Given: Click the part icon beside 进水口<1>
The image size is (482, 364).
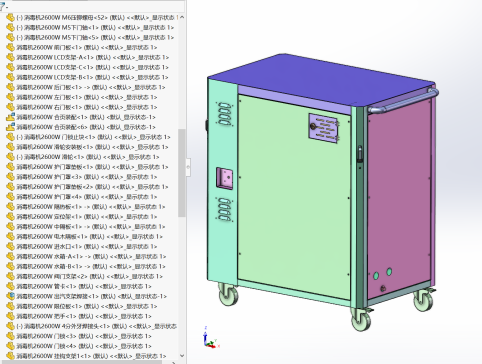Looking at the screenshot, I should point(10,246).
